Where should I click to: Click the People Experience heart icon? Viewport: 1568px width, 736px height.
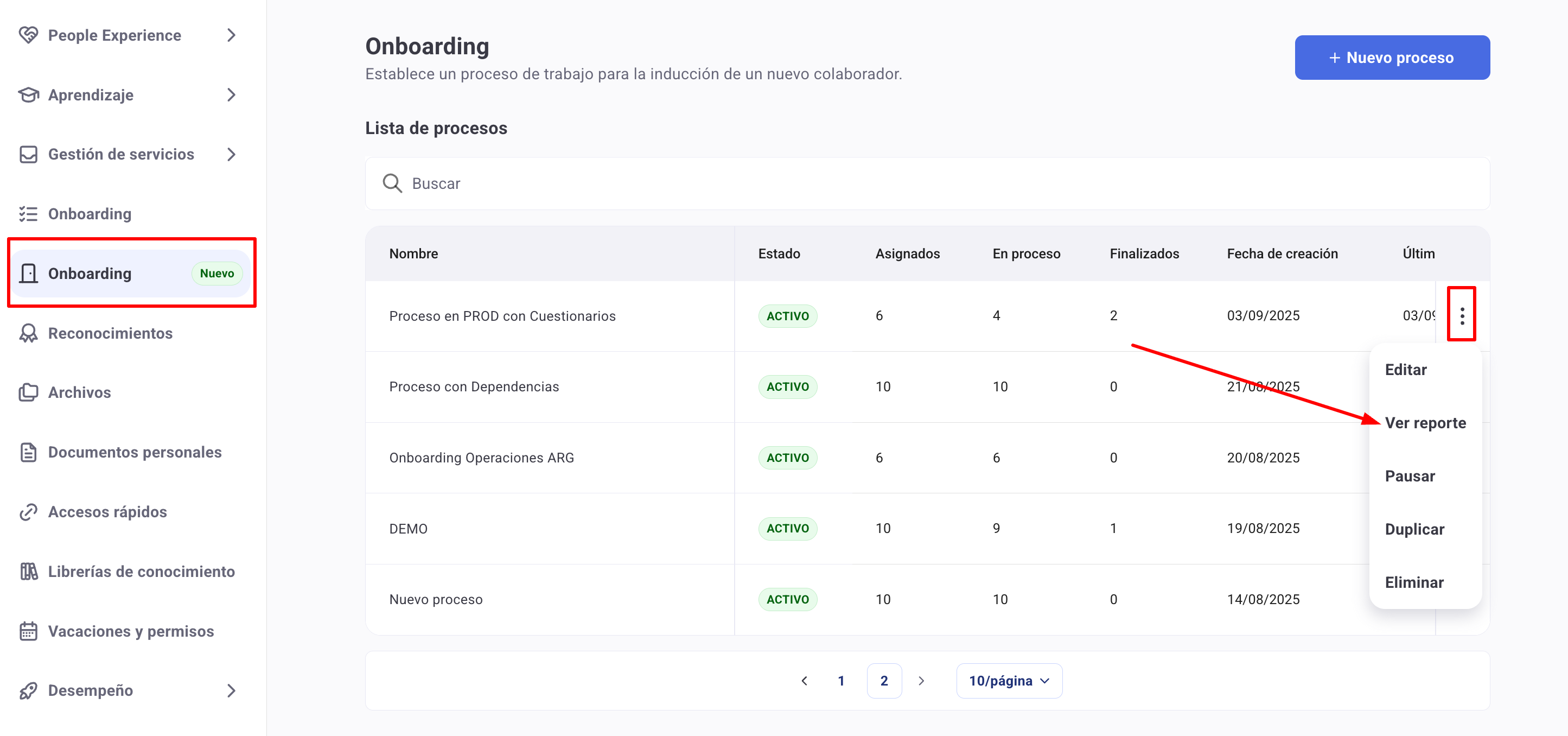point(28,35)
